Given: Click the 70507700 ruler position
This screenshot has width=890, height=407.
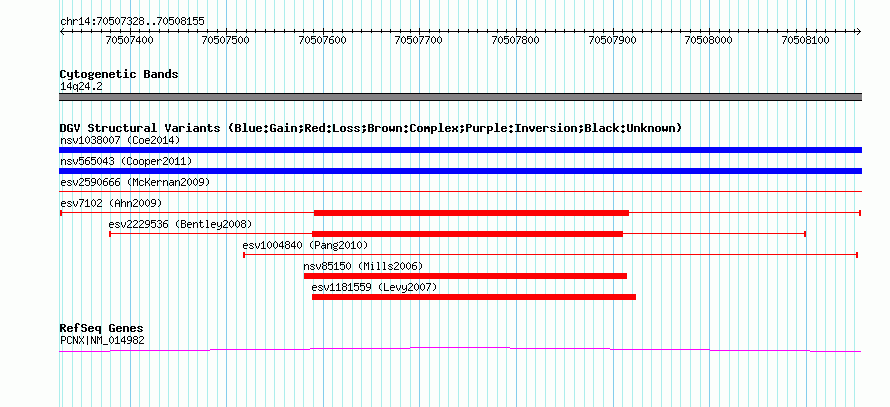Looking at the screenshot, I should [x=419, y=41].
